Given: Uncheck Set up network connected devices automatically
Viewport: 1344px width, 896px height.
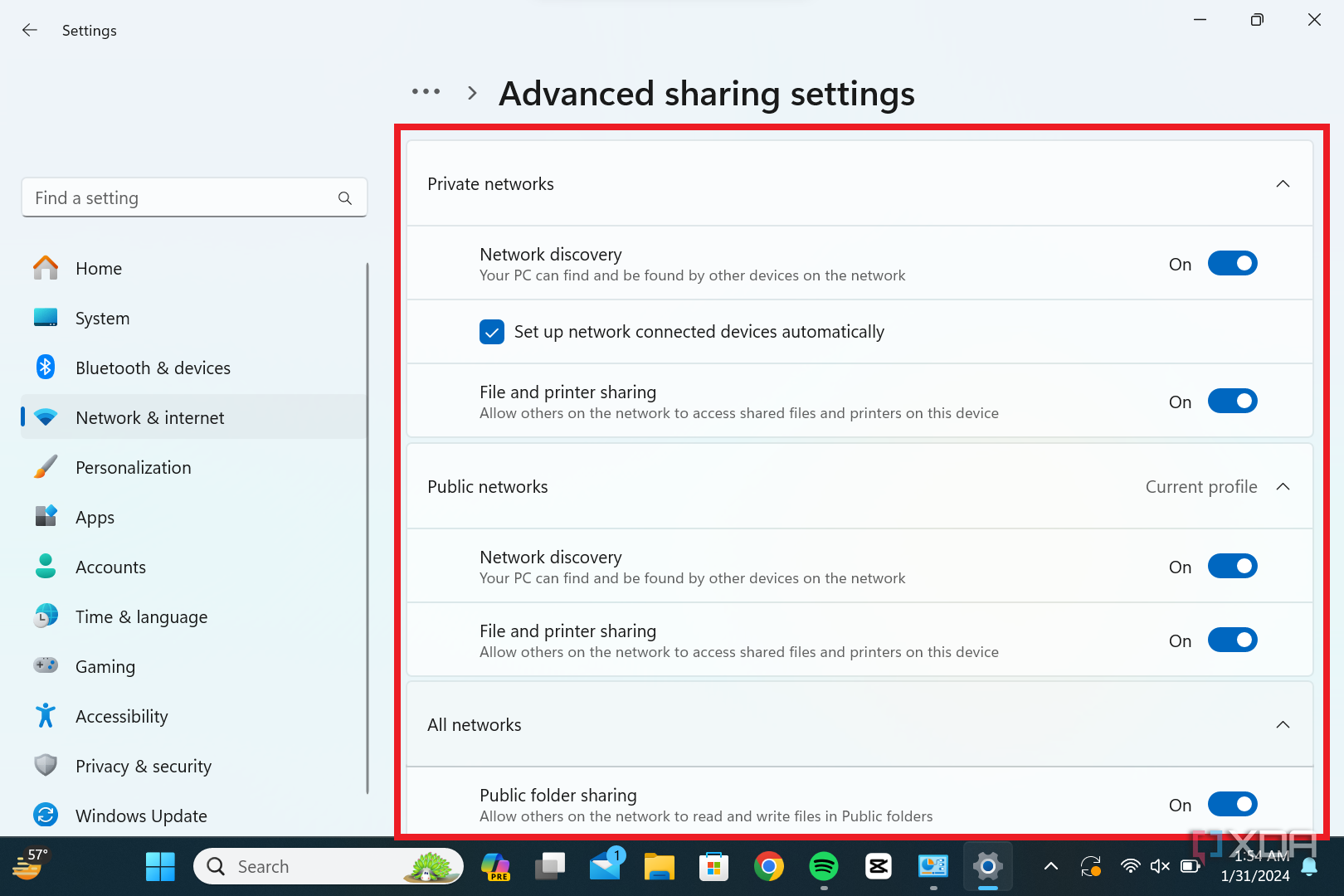Looking at the screenshot, I should click(x=492, y=332).
